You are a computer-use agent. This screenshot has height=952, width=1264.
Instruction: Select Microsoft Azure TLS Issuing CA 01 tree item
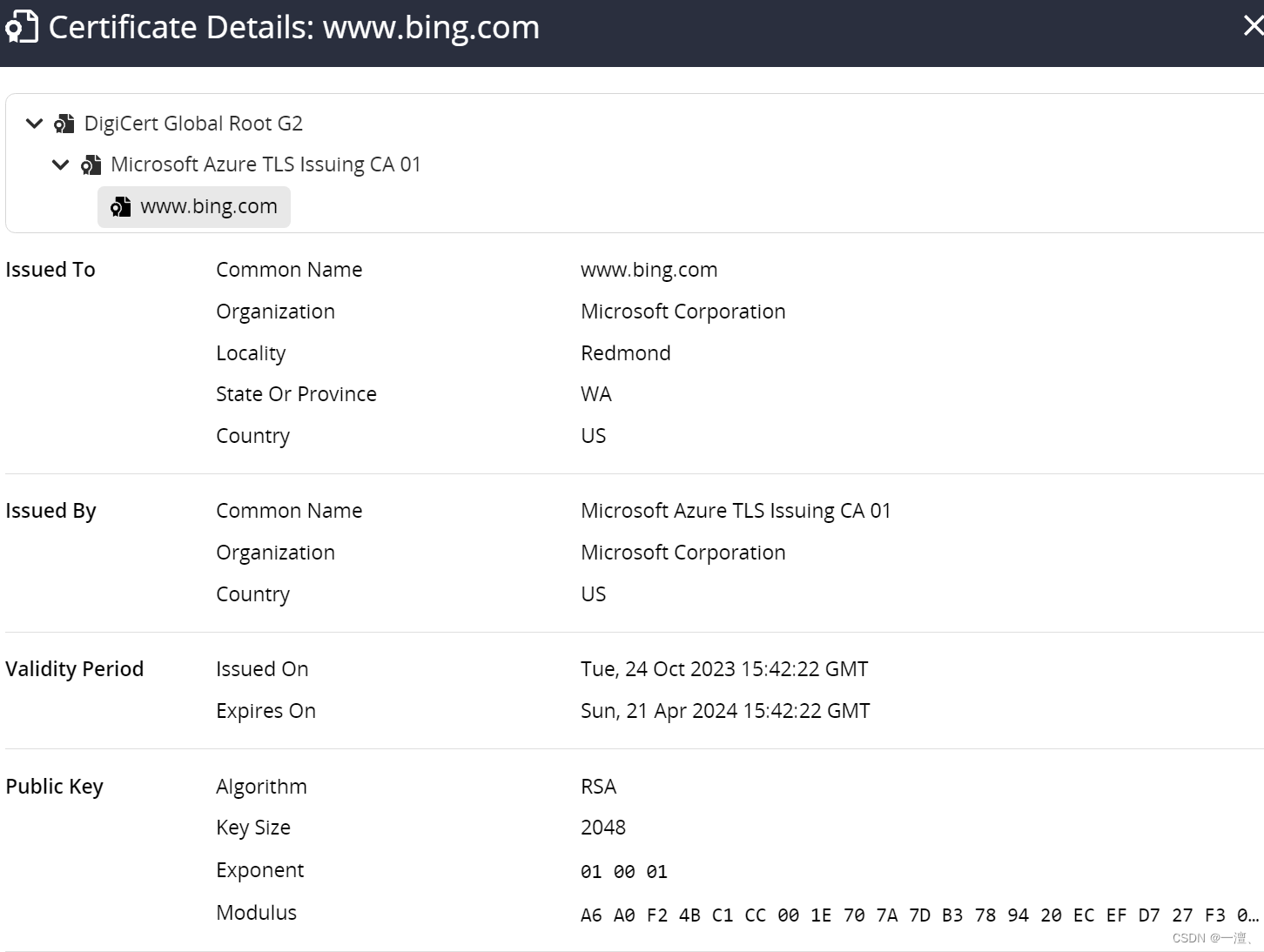coord(266,164)
